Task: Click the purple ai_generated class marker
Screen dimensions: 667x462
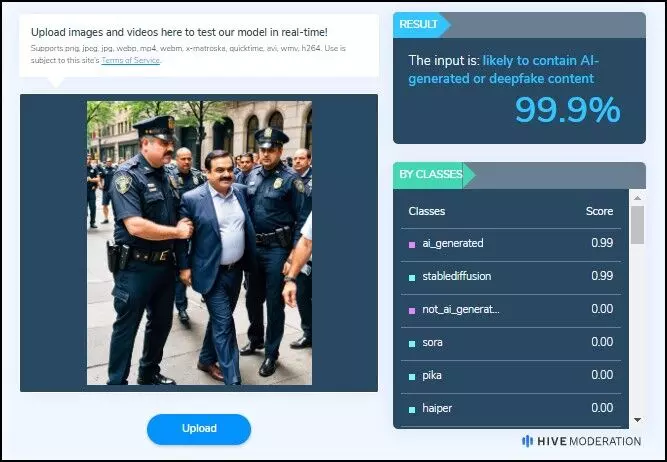Action: pyautogui.click(x=412, y=245)
